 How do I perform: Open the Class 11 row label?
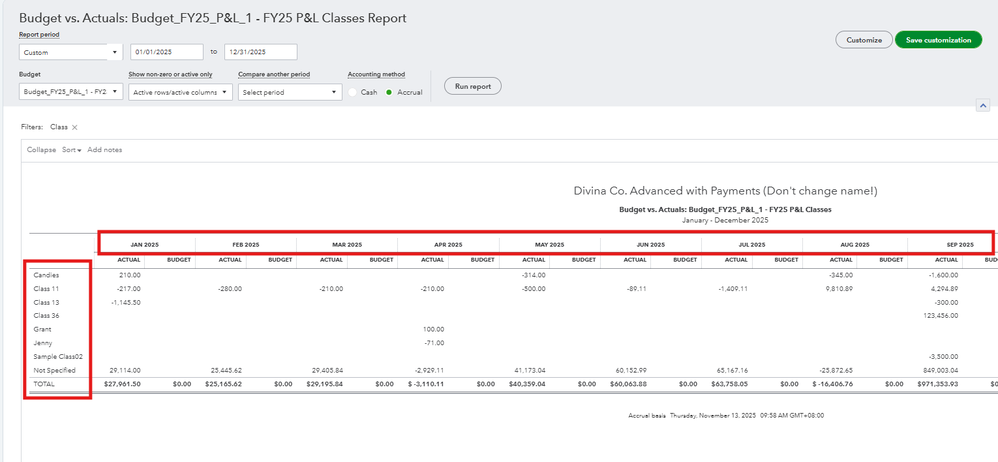tap(46, 288)
